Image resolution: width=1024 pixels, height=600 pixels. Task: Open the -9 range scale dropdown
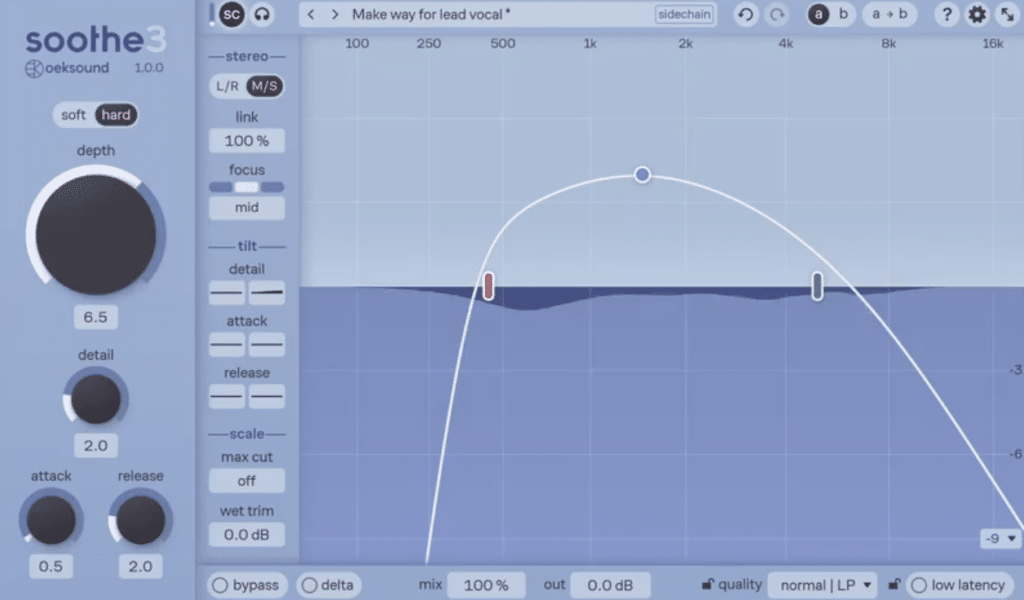click(1000, 539)
